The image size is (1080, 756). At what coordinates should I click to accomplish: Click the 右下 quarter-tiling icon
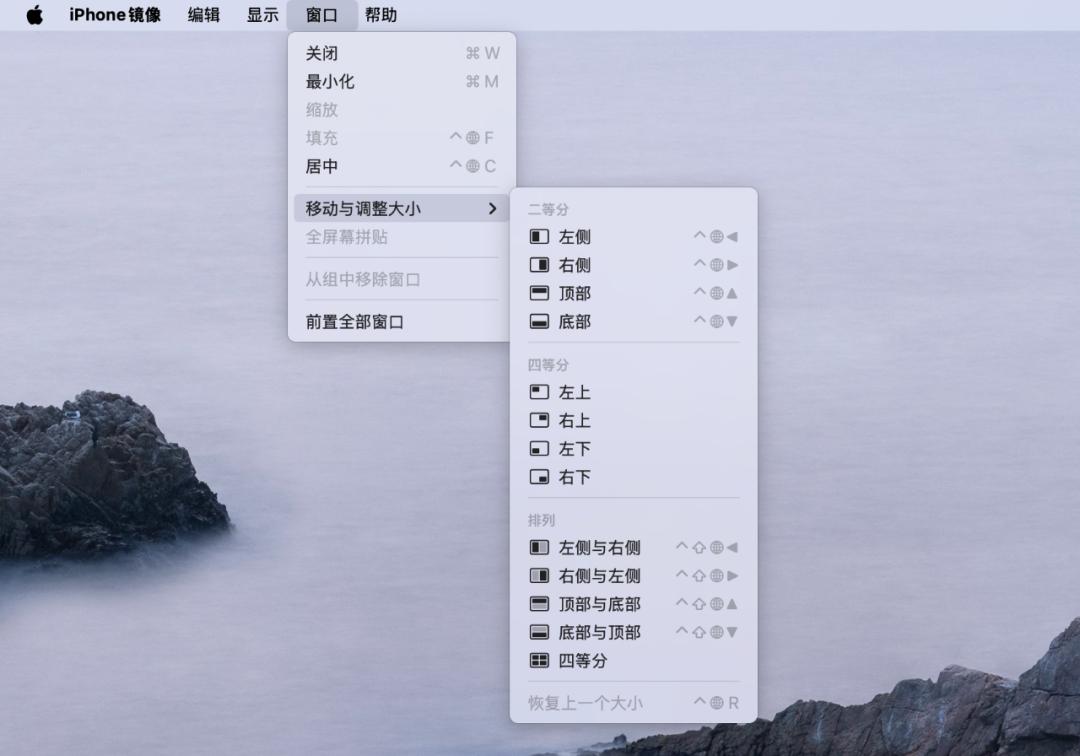click(x=538, y=477)
